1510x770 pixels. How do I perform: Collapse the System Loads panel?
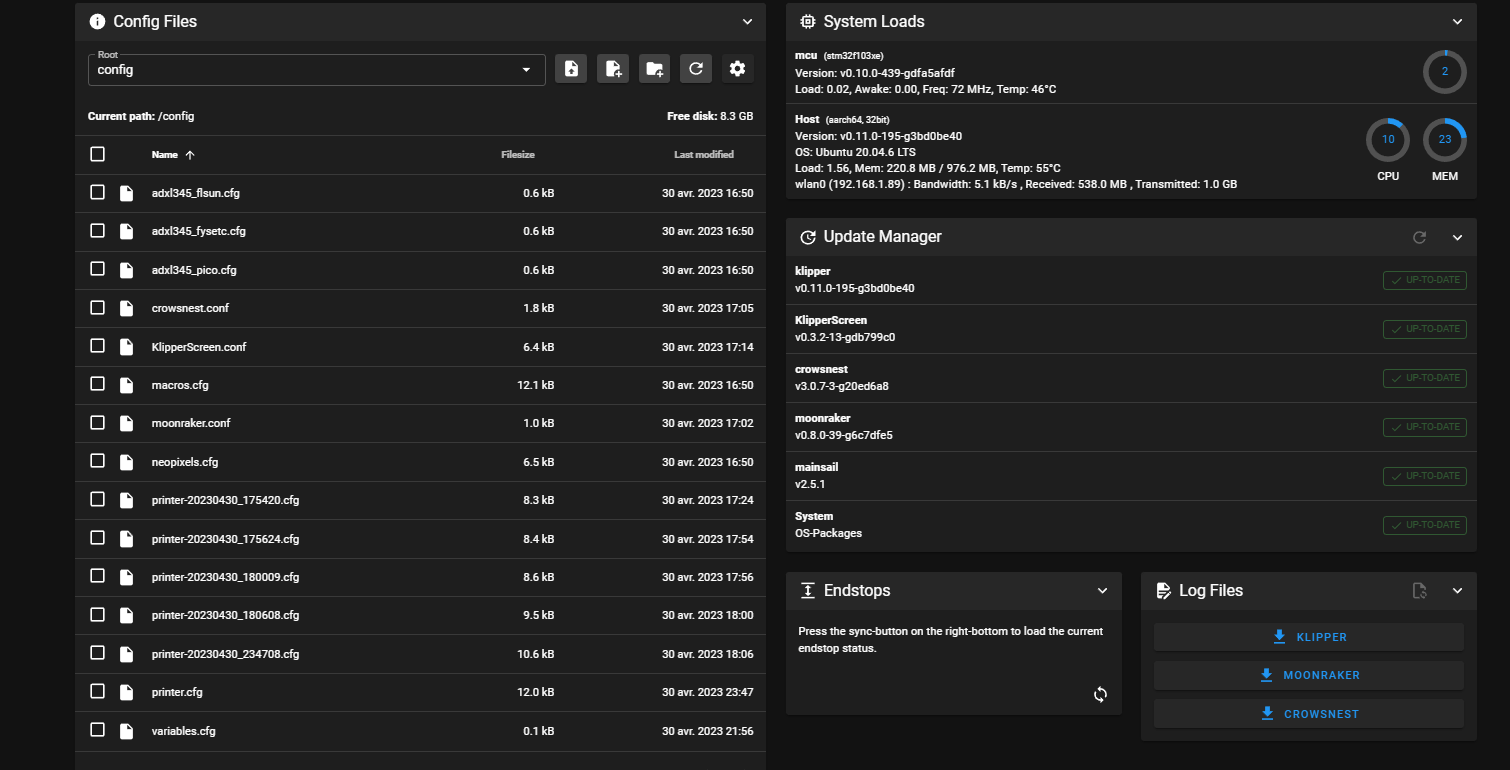[1457, 21]
